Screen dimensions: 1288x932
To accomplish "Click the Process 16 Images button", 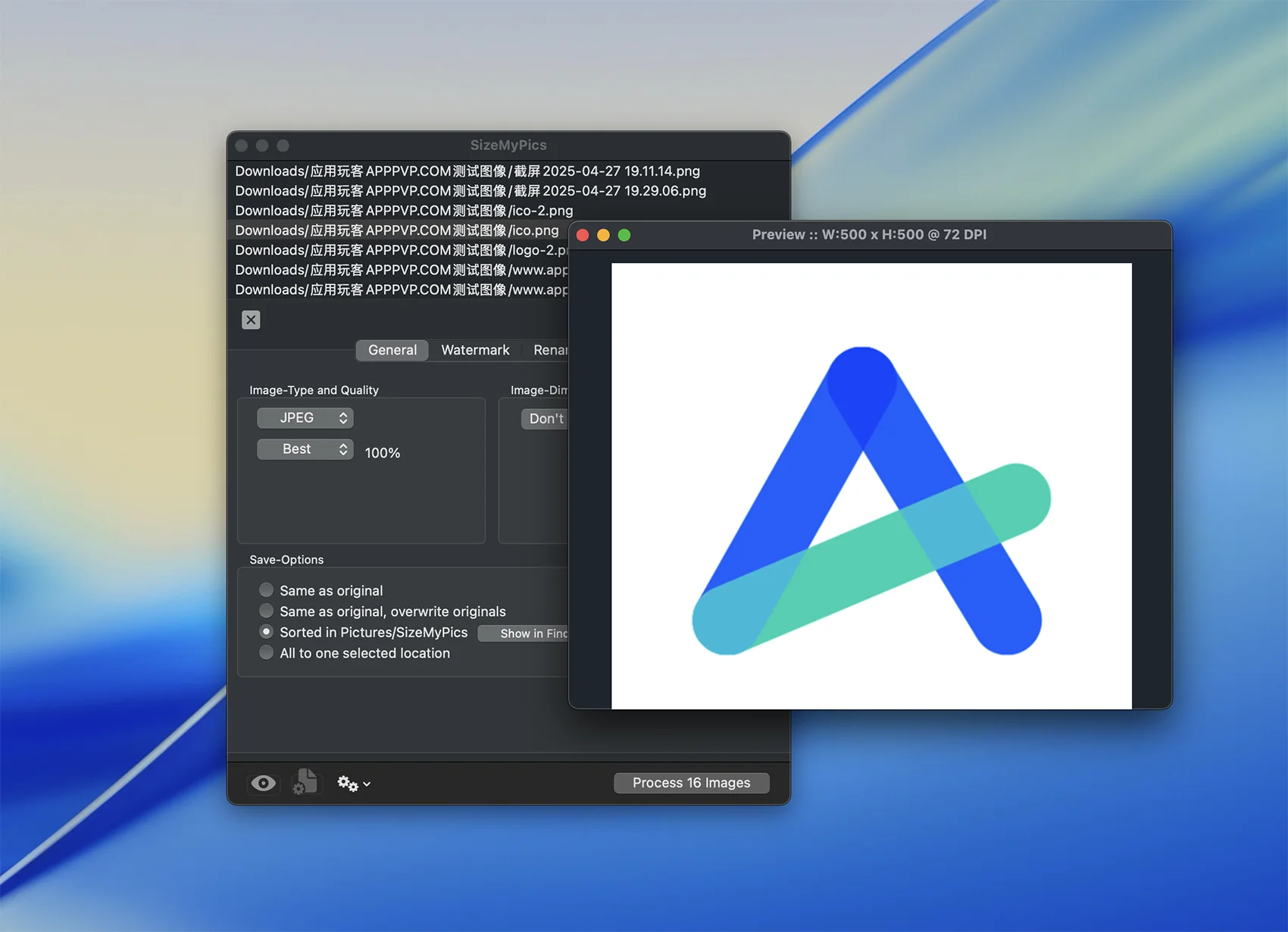I will [691, 783].
